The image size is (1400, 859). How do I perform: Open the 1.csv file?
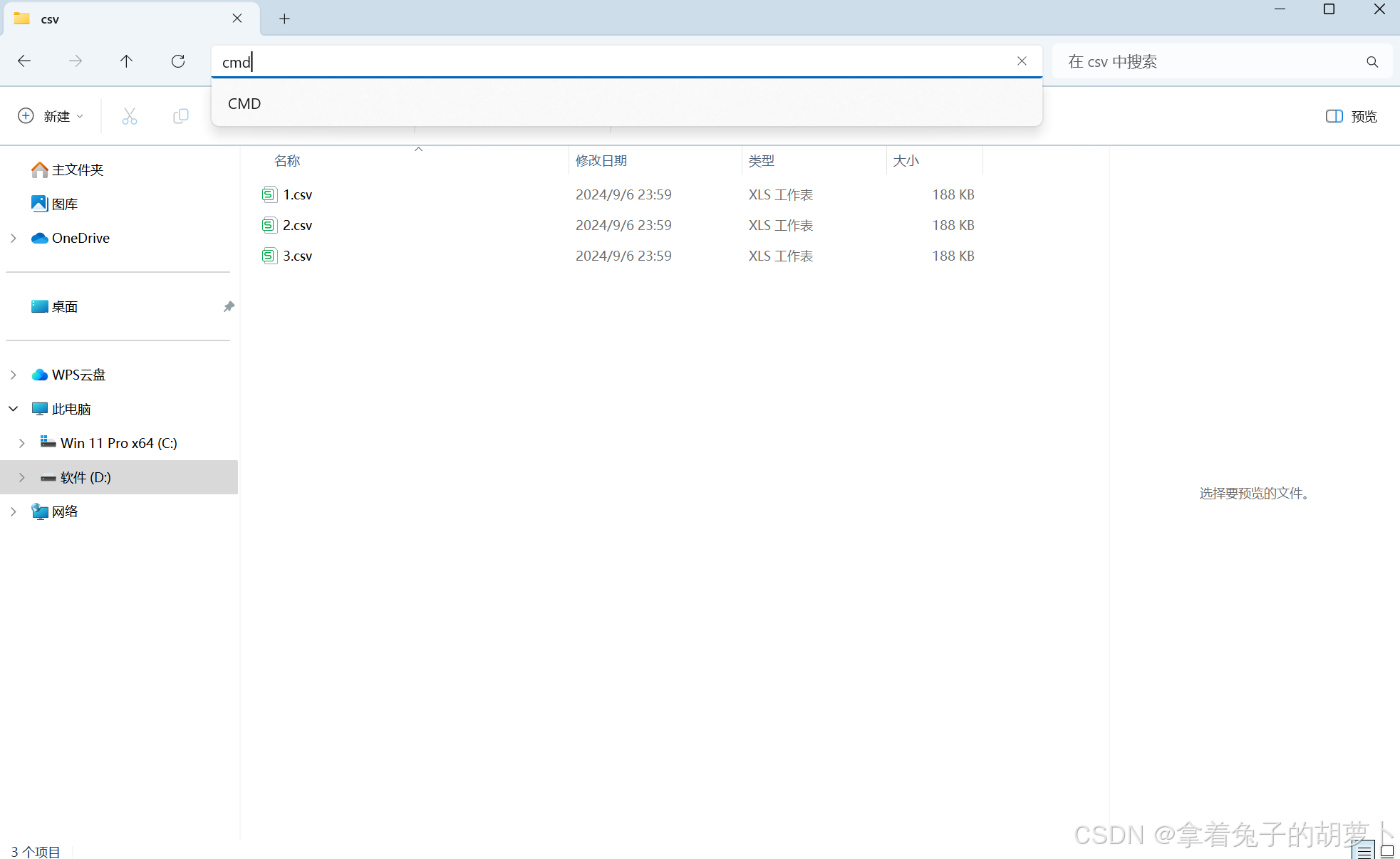point(297,194)
